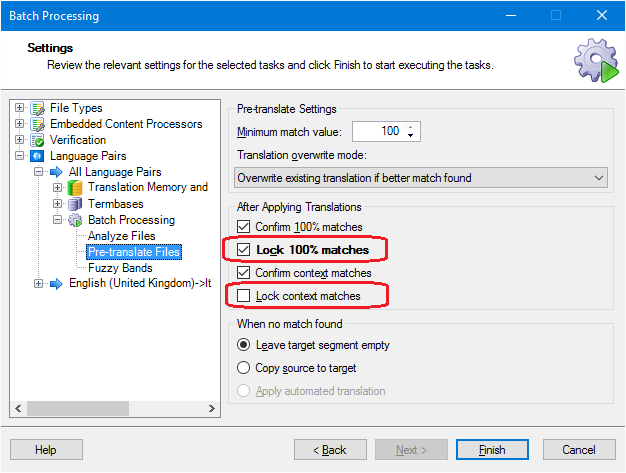This screenshot has height=473, width=626.
Task: Open Translation overwrite mode dropdown
Action: click(421, 178)
